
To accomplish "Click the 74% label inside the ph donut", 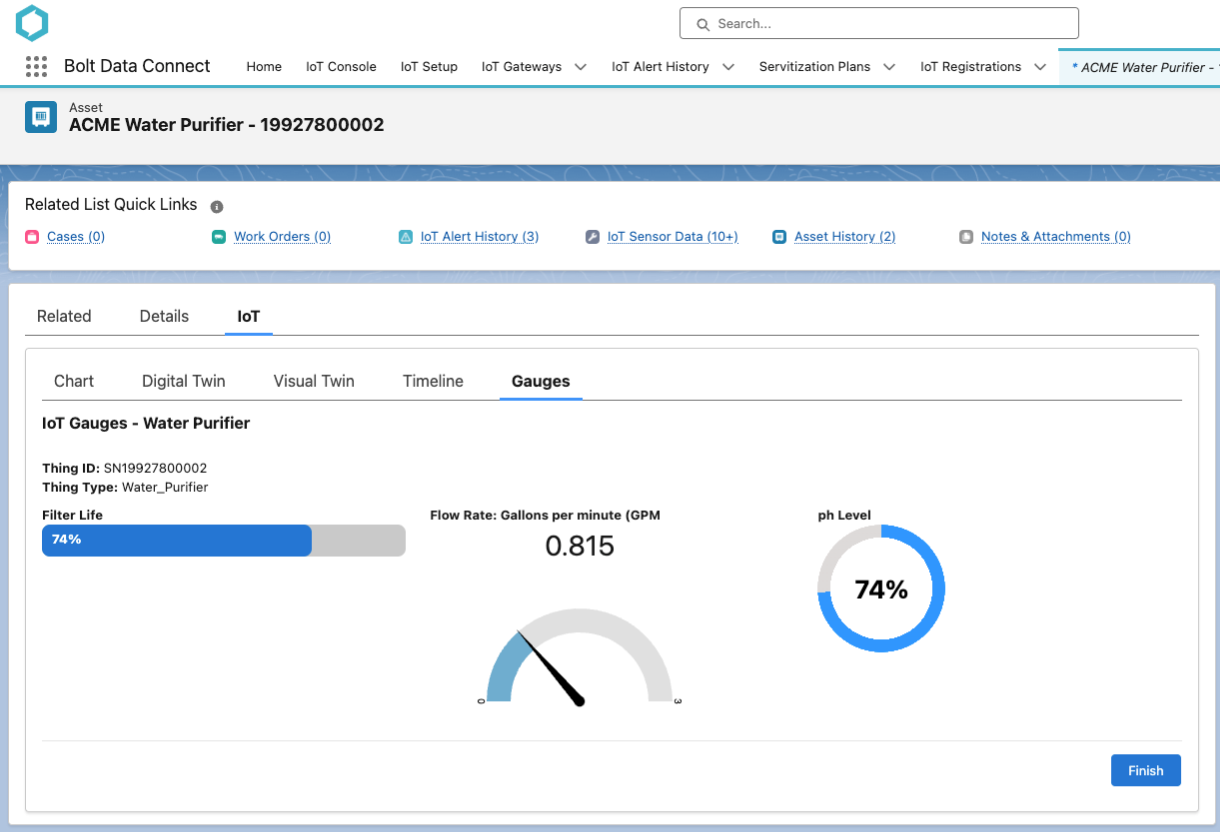I will (881, 590).
